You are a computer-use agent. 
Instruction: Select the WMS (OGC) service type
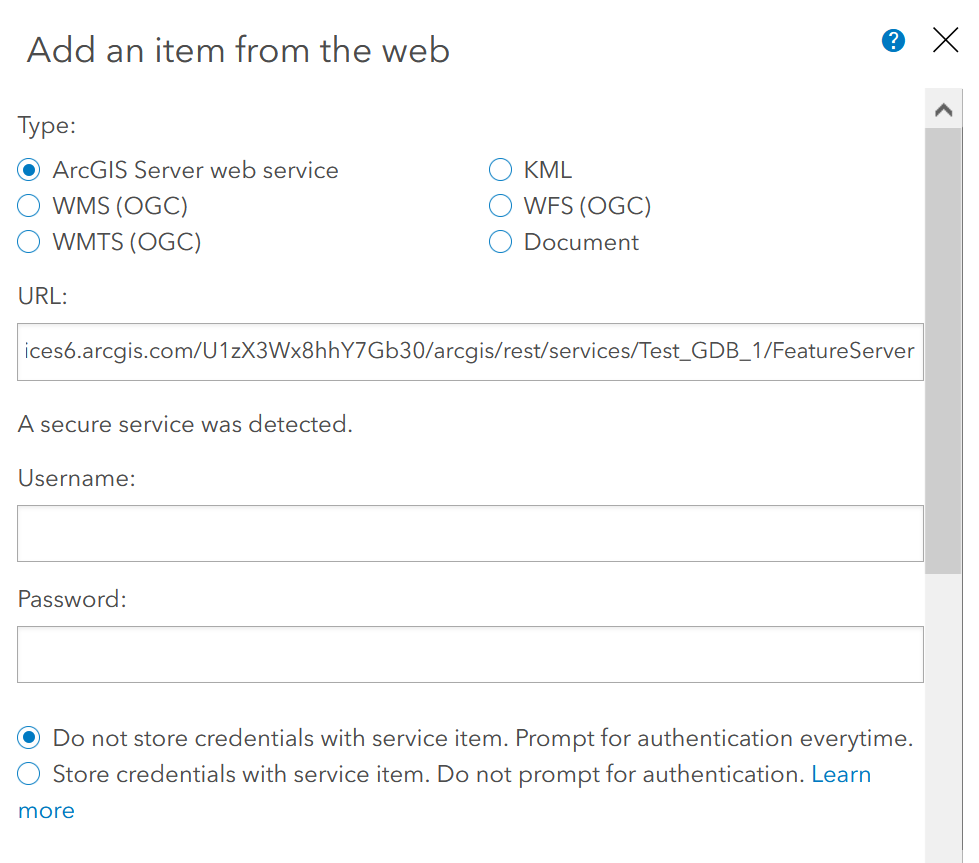pyautogui.click(x=28, y=206)
